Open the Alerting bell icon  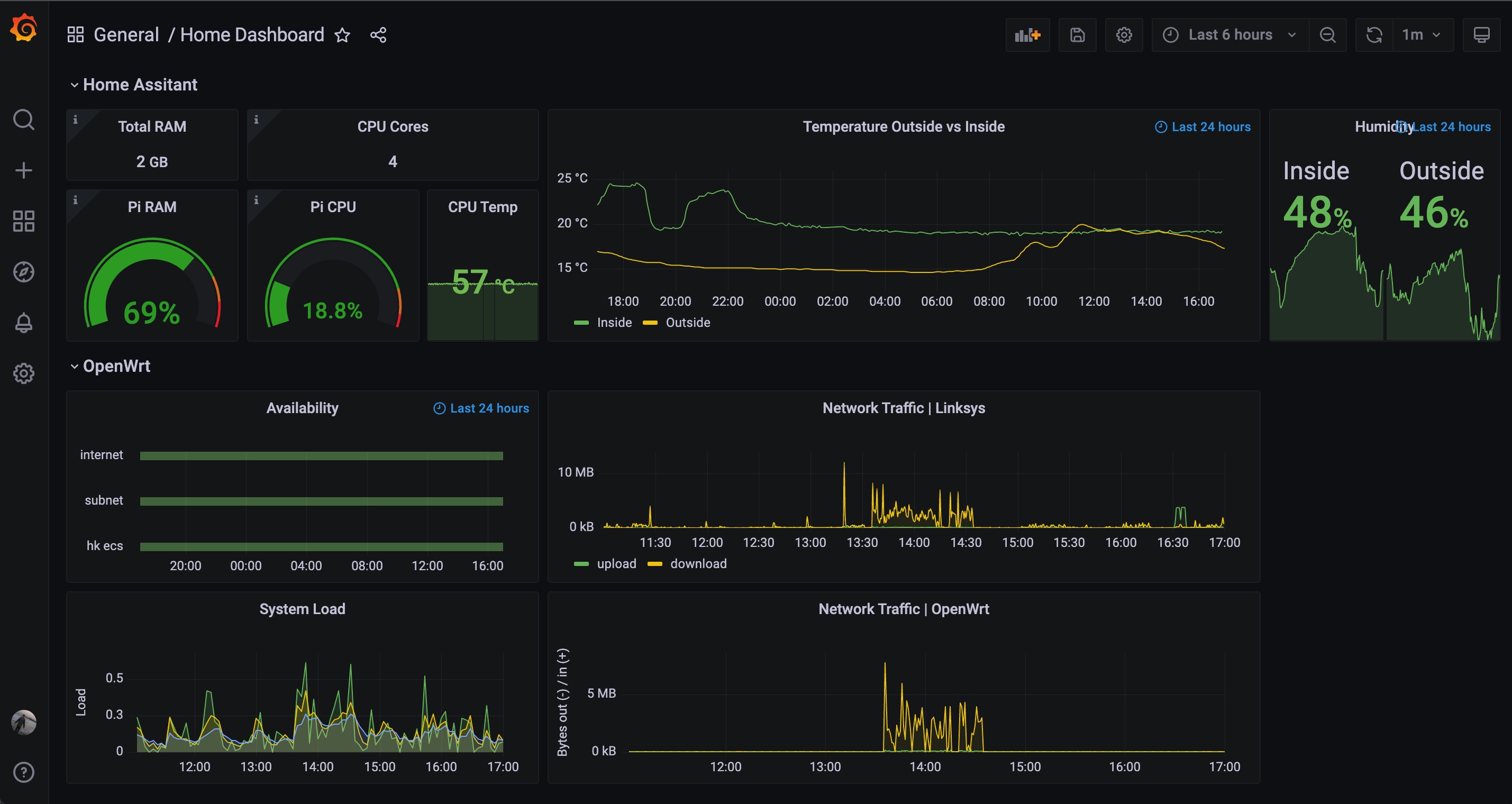23,323
